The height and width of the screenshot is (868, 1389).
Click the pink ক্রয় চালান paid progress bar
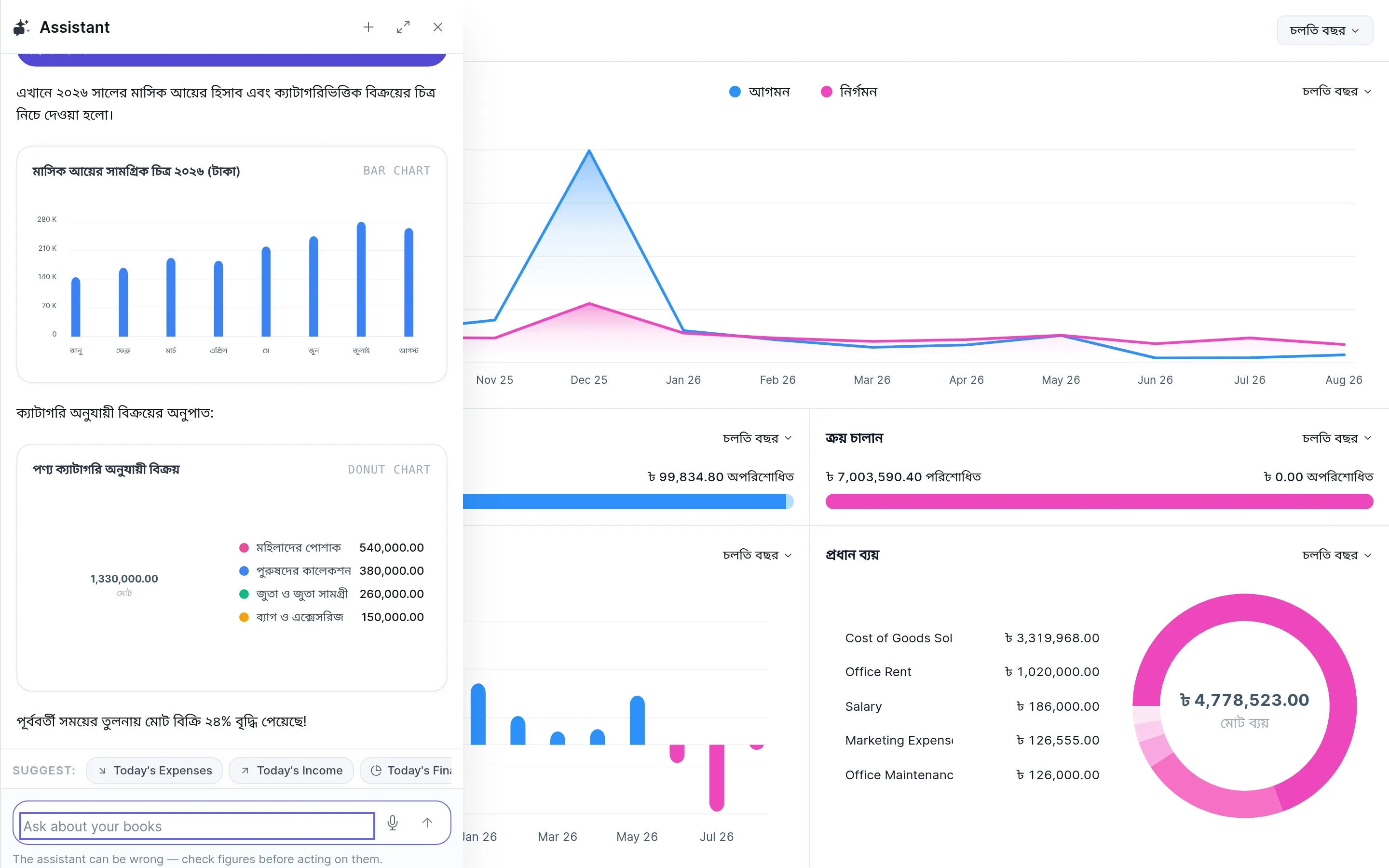1099,501
